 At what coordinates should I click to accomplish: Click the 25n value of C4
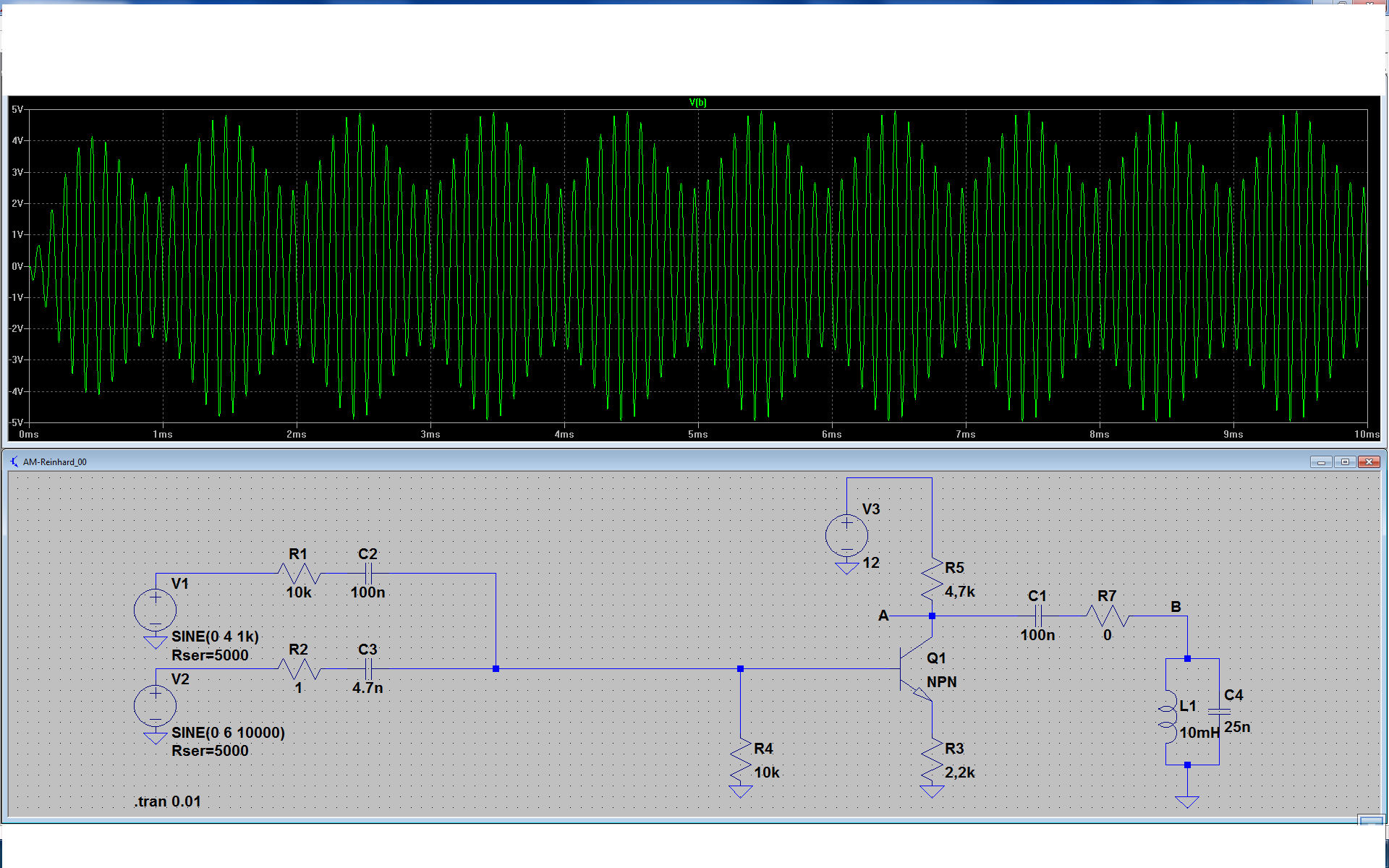(x=1237, y=727)
